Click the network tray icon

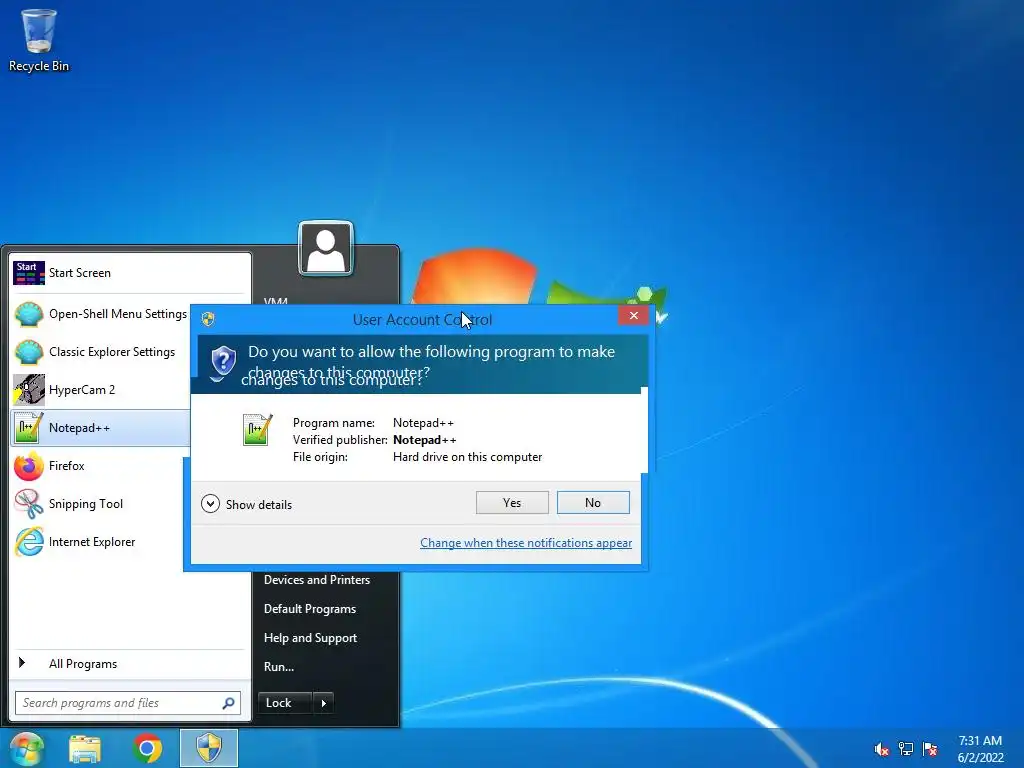[906, 749]
